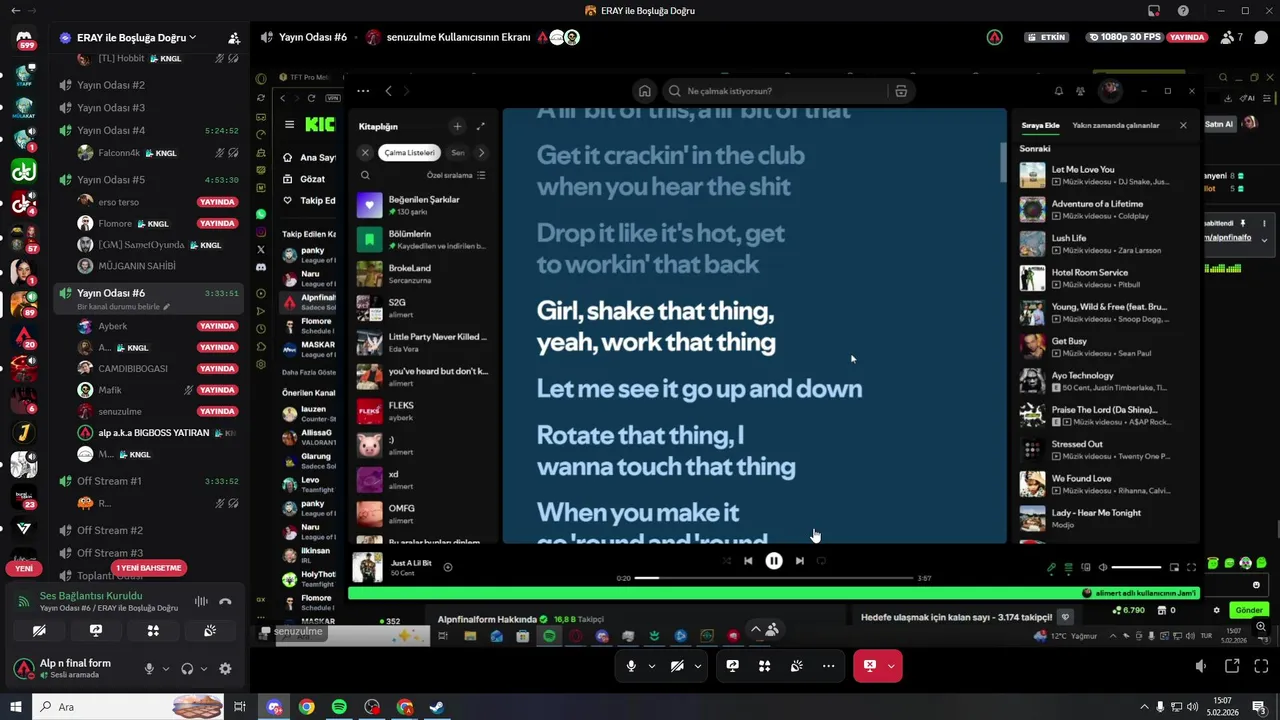Pop out the stream window
Viewport: 1280px width, 720px height.
(x=1232, y=666)
